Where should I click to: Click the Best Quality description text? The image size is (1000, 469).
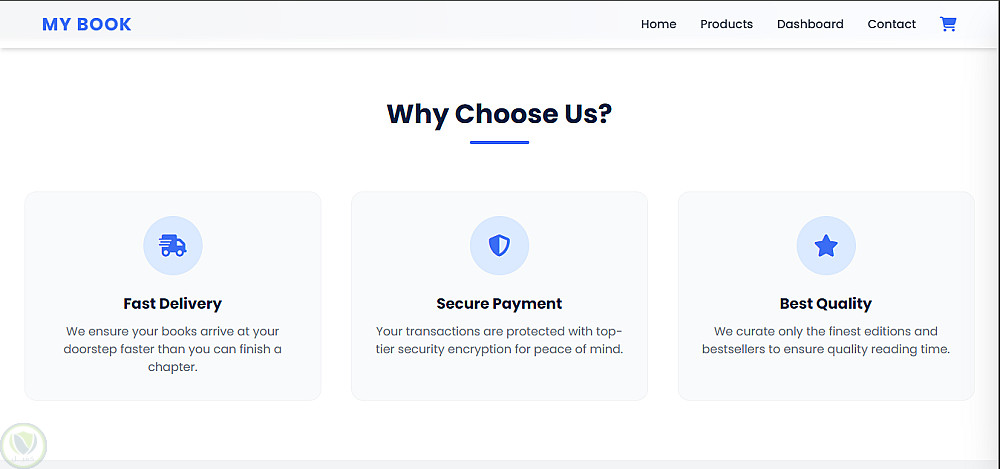826,340
